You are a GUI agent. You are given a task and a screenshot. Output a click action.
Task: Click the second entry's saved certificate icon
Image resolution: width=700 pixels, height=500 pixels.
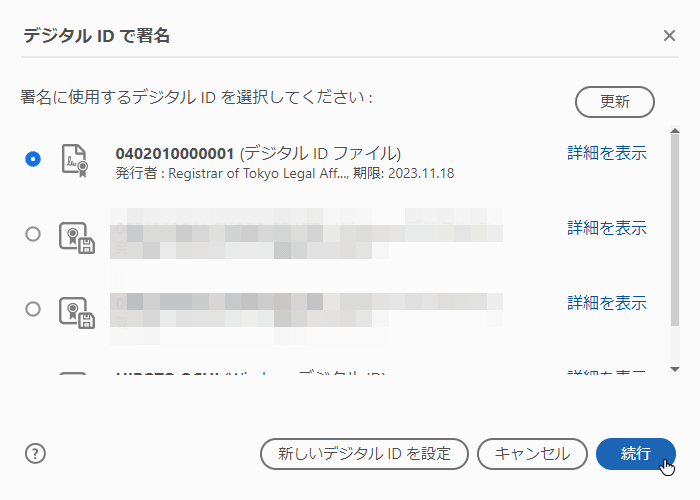coord(75,236)
